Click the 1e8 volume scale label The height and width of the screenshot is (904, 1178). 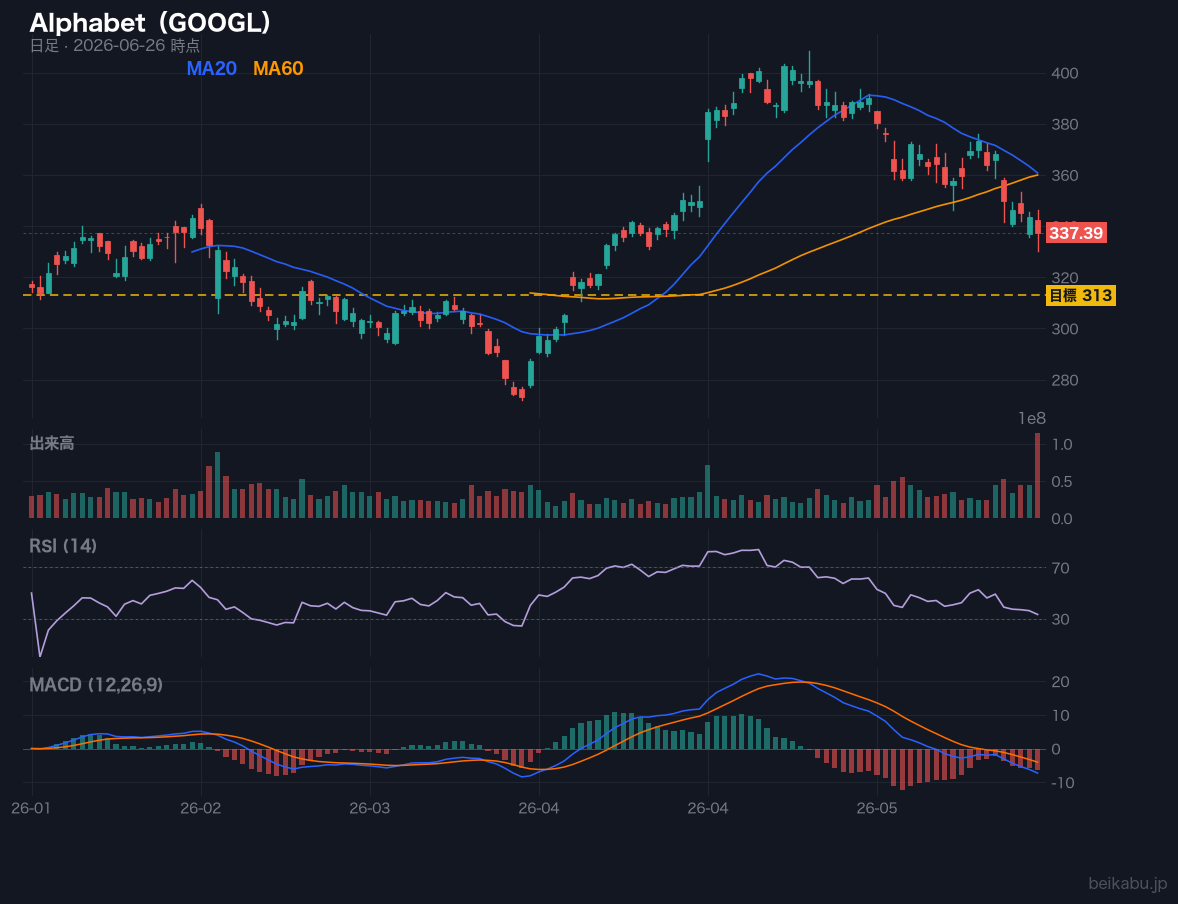(x=1032, y=419)
